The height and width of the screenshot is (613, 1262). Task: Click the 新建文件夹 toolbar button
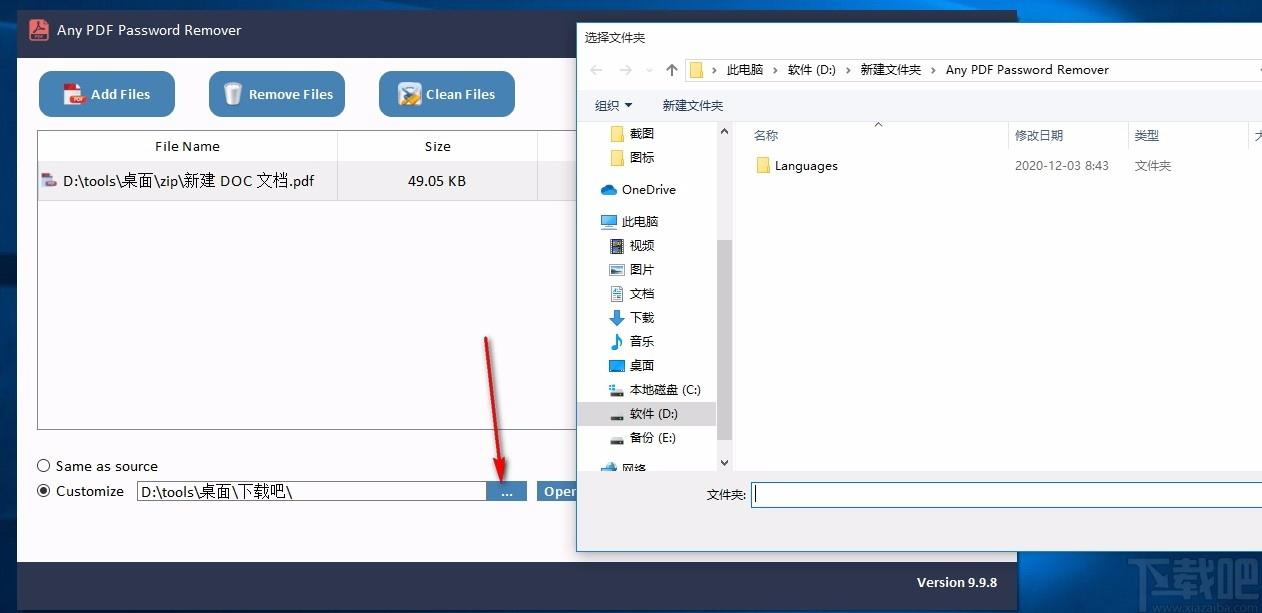click(x=692, y=105)
